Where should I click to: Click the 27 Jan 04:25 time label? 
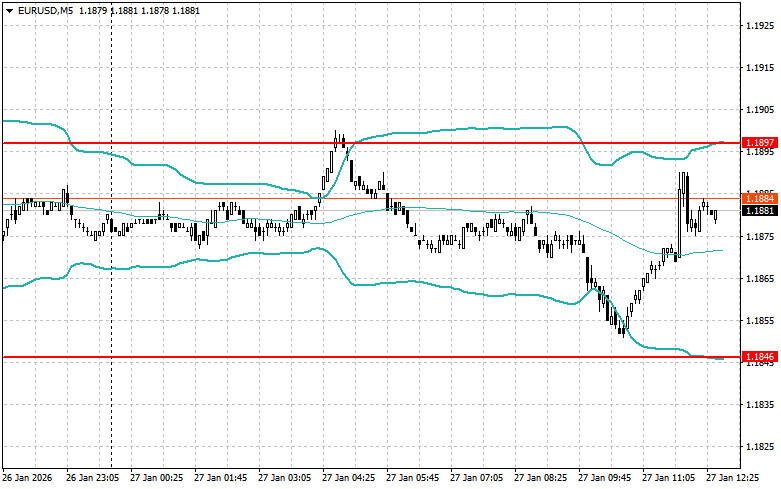(349, 478)
